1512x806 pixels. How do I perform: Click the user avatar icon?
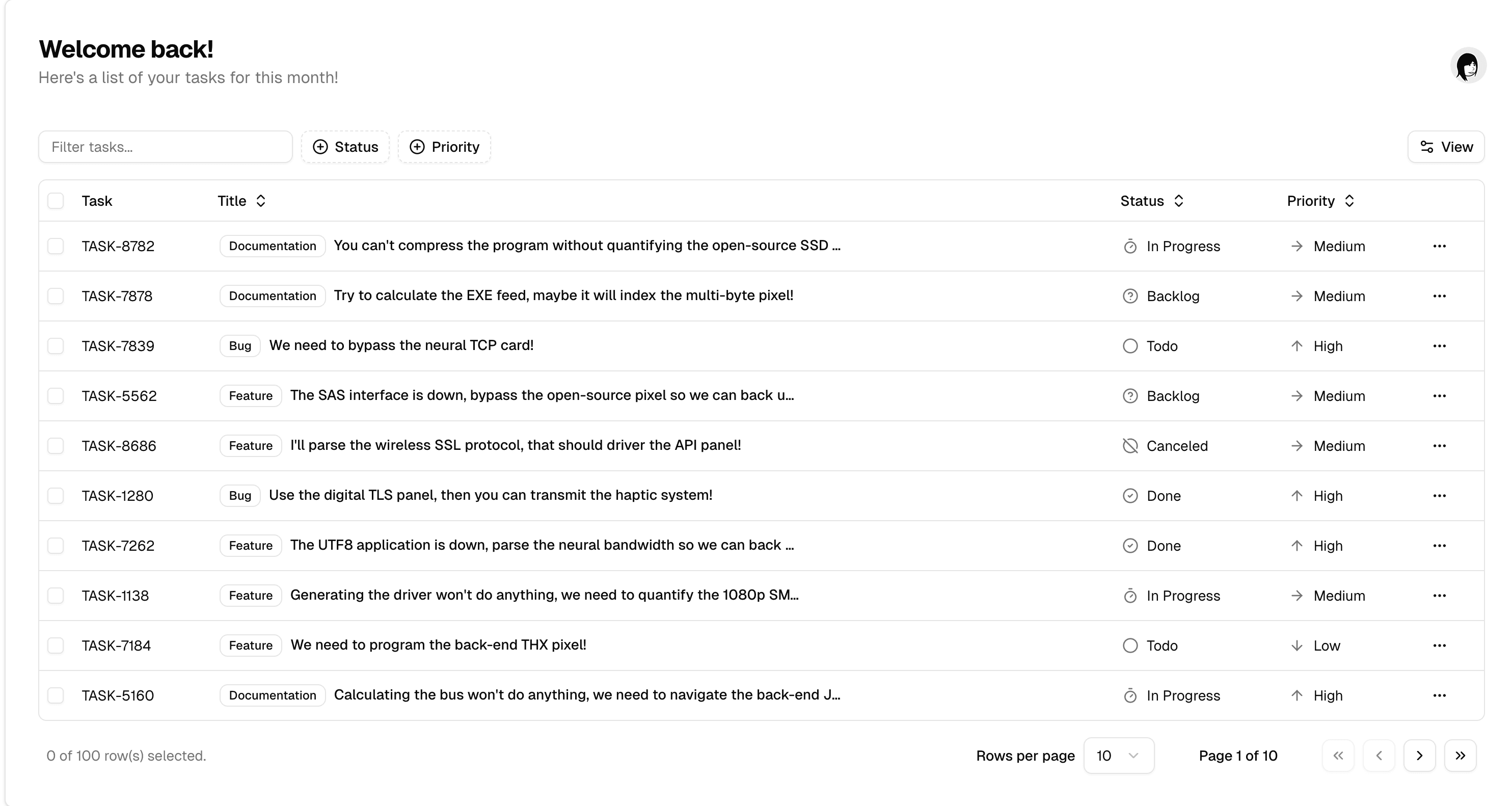tap(1467, 65)
